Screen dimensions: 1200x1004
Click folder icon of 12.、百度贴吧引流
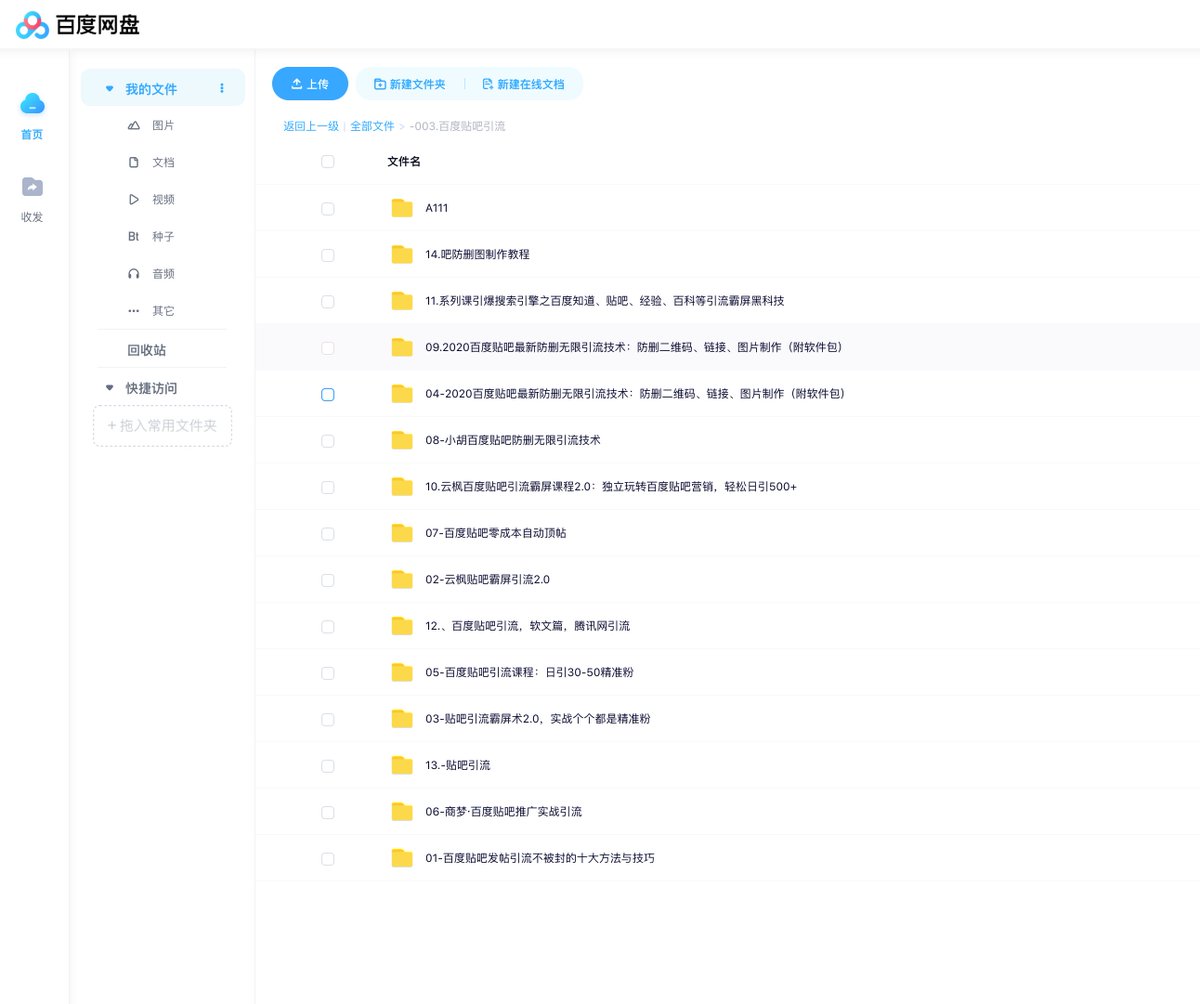pyautogui.click(x=402, y=626)
